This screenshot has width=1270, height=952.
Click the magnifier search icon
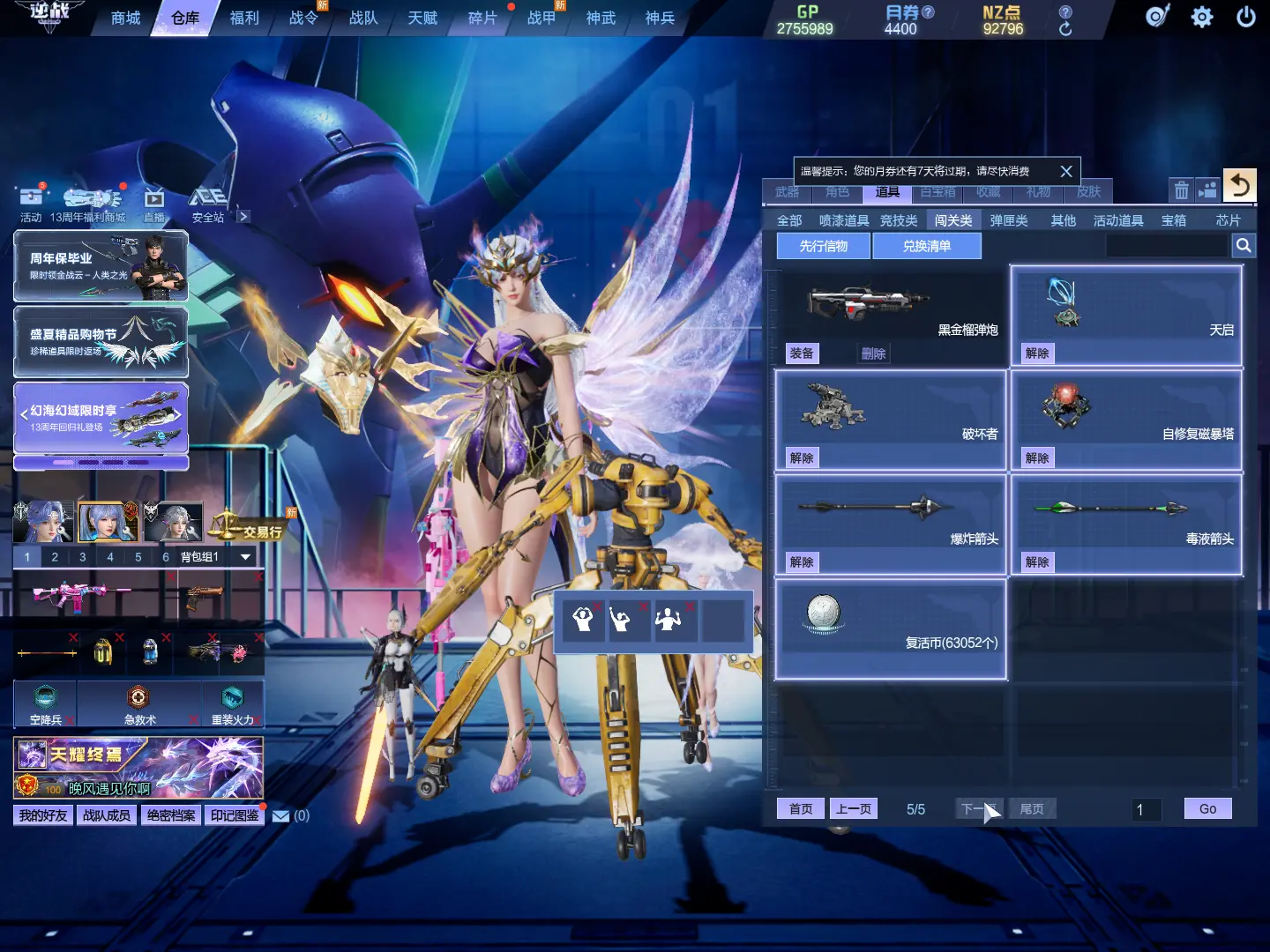click(1243, 246)
